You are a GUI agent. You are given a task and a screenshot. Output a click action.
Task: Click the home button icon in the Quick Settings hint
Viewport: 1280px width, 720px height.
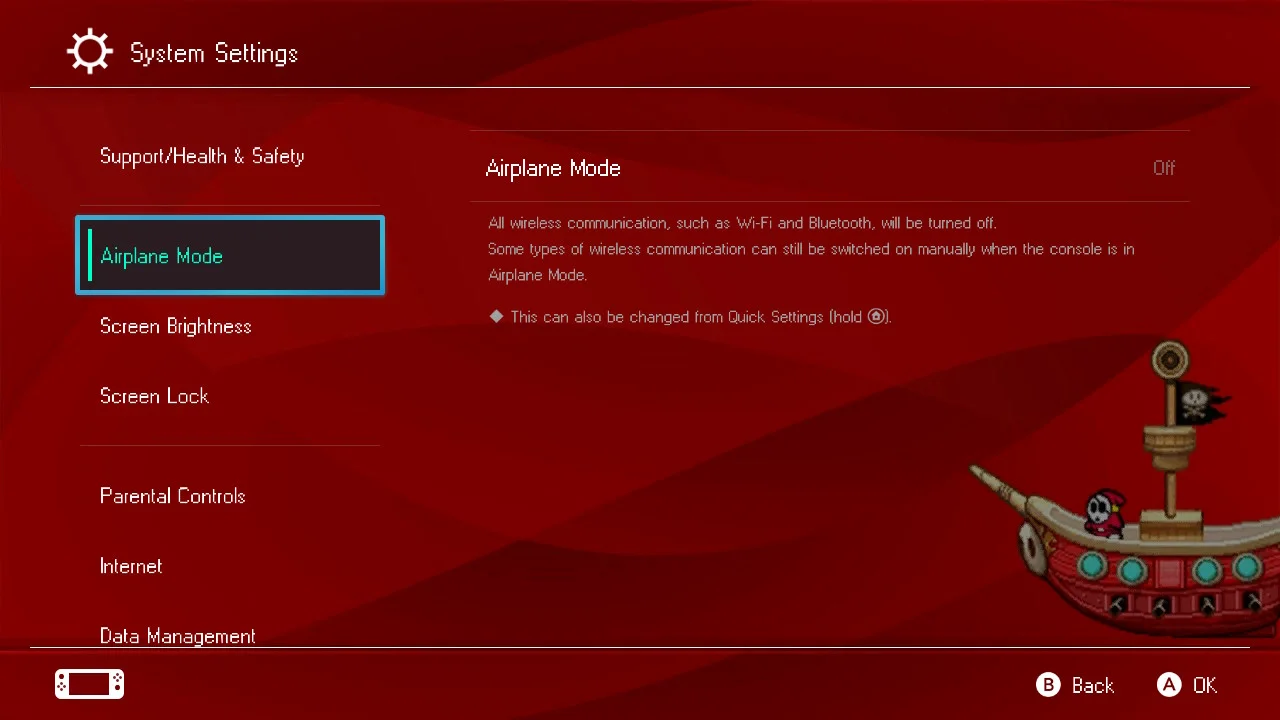click(x=876, y=316)
